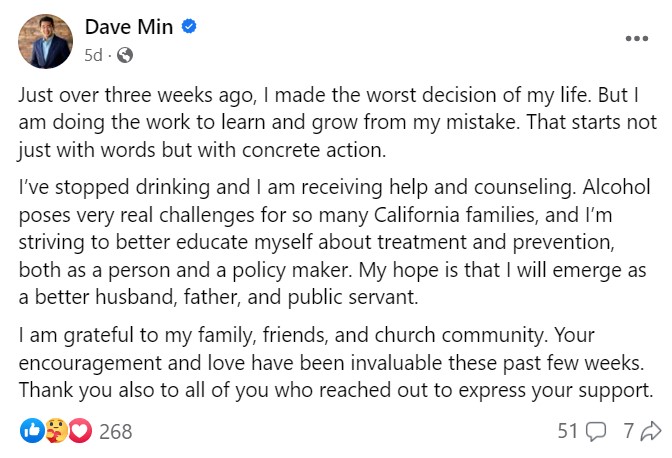Click the yellow Care hug reaction icon
672x458 pixels.
click(x=56, y=431)
